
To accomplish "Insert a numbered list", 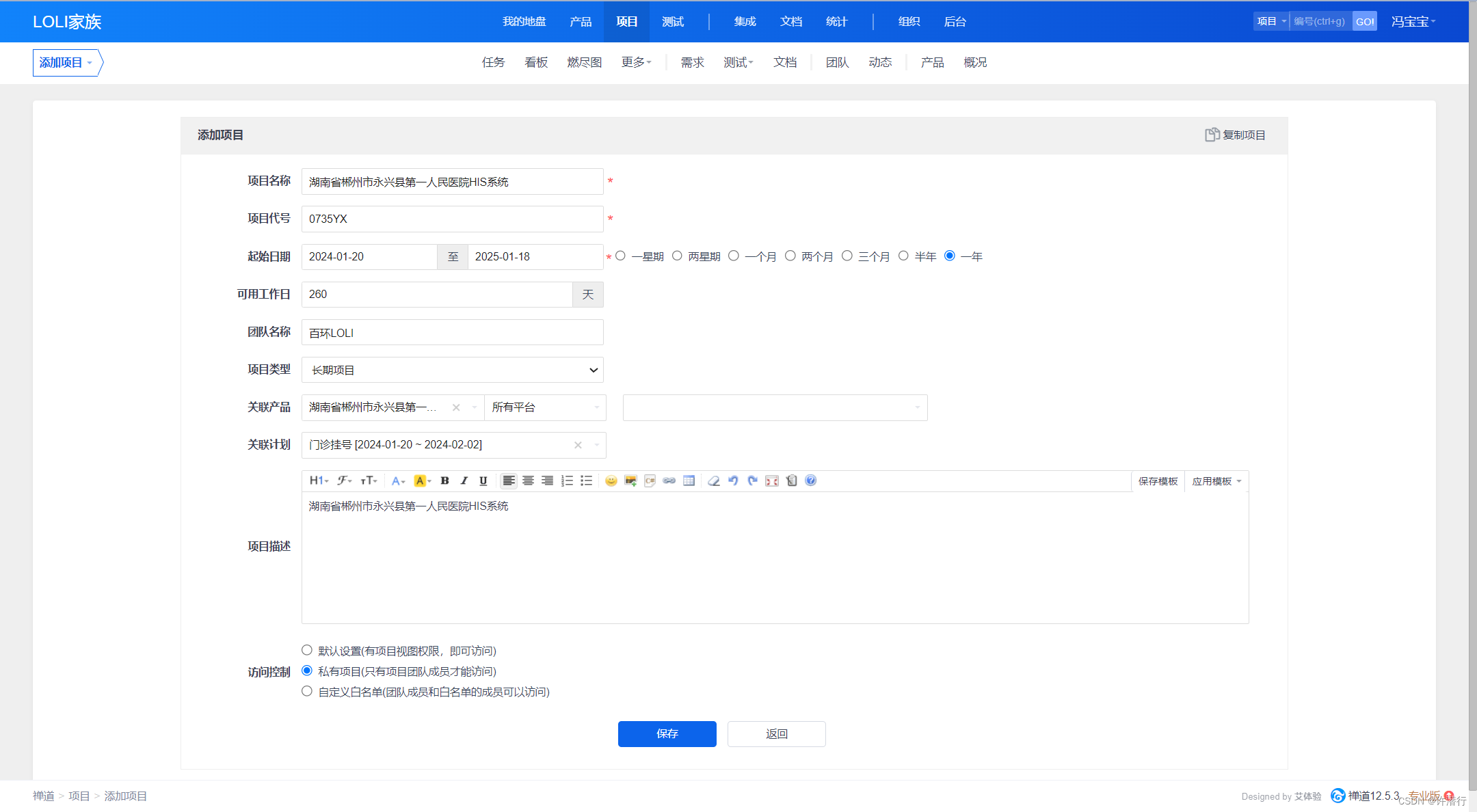I will click(x=567, y=481).
